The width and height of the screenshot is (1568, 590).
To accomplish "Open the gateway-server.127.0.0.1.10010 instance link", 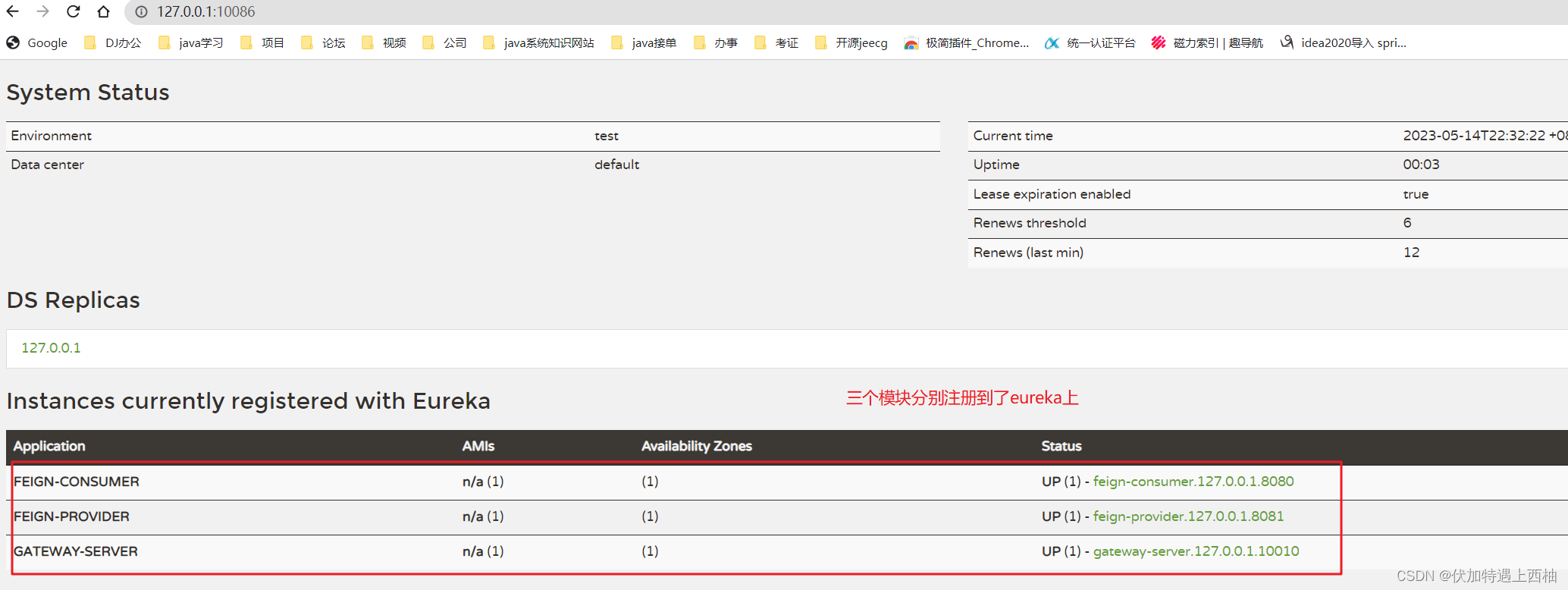I will [1196, 551].
